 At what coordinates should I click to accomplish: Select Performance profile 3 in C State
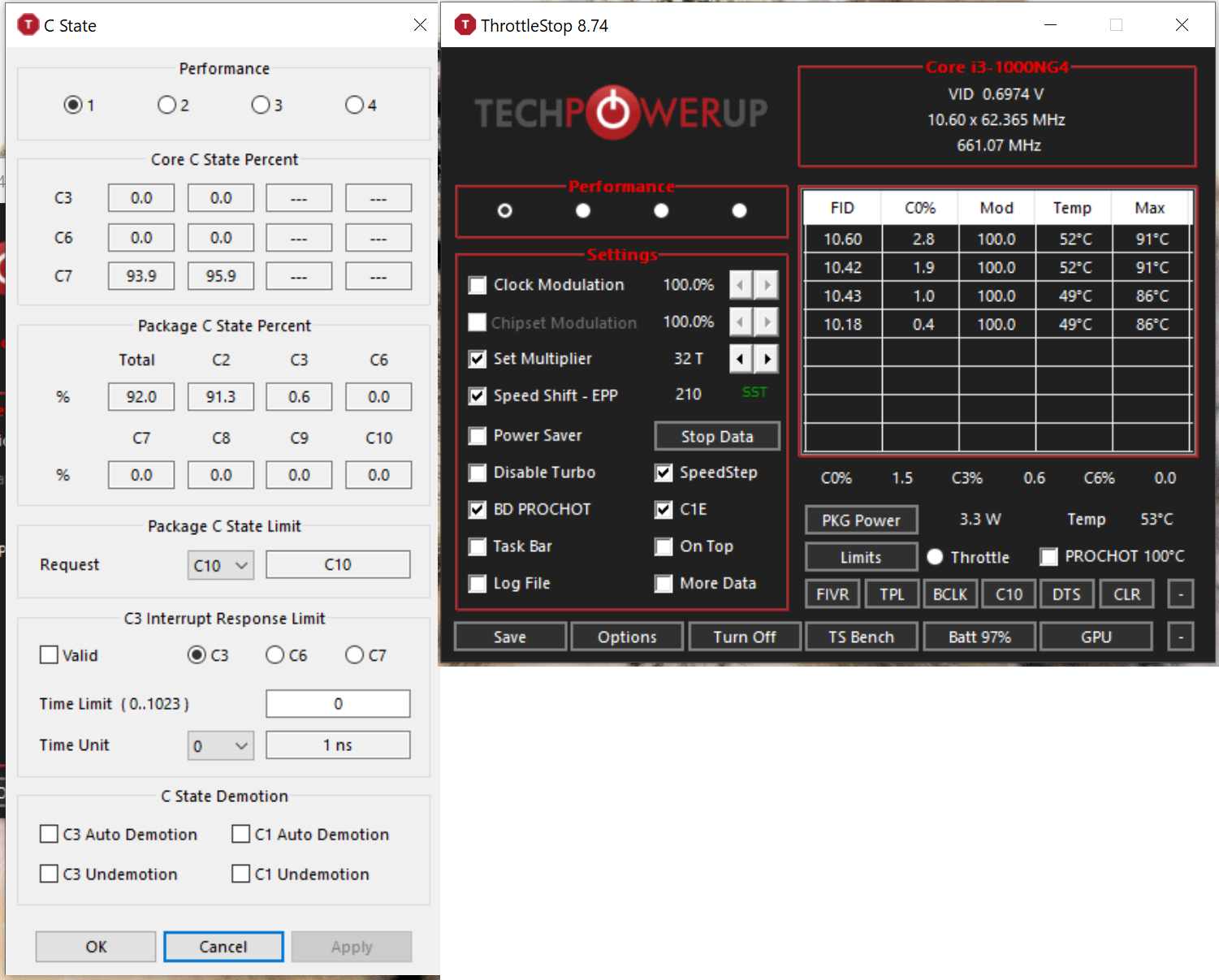tap(260, 105)
